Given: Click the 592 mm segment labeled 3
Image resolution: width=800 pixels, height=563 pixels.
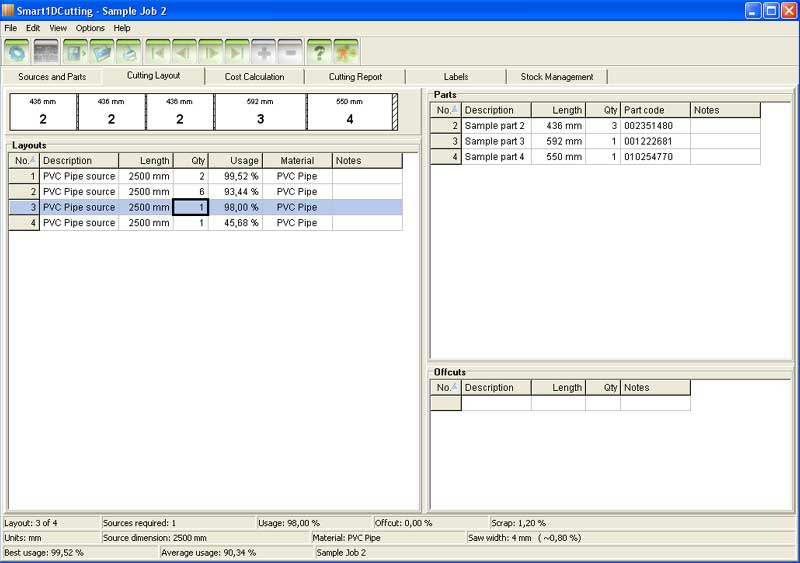Looking at the screenshot, I should click(x=260, y=112).
